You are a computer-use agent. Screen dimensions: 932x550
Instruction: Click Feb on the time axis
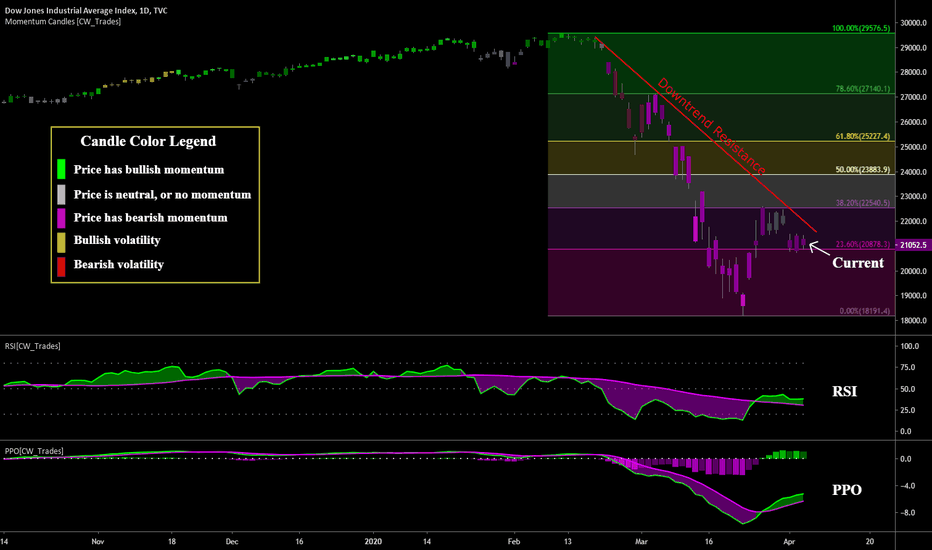[x=514, y=542]
